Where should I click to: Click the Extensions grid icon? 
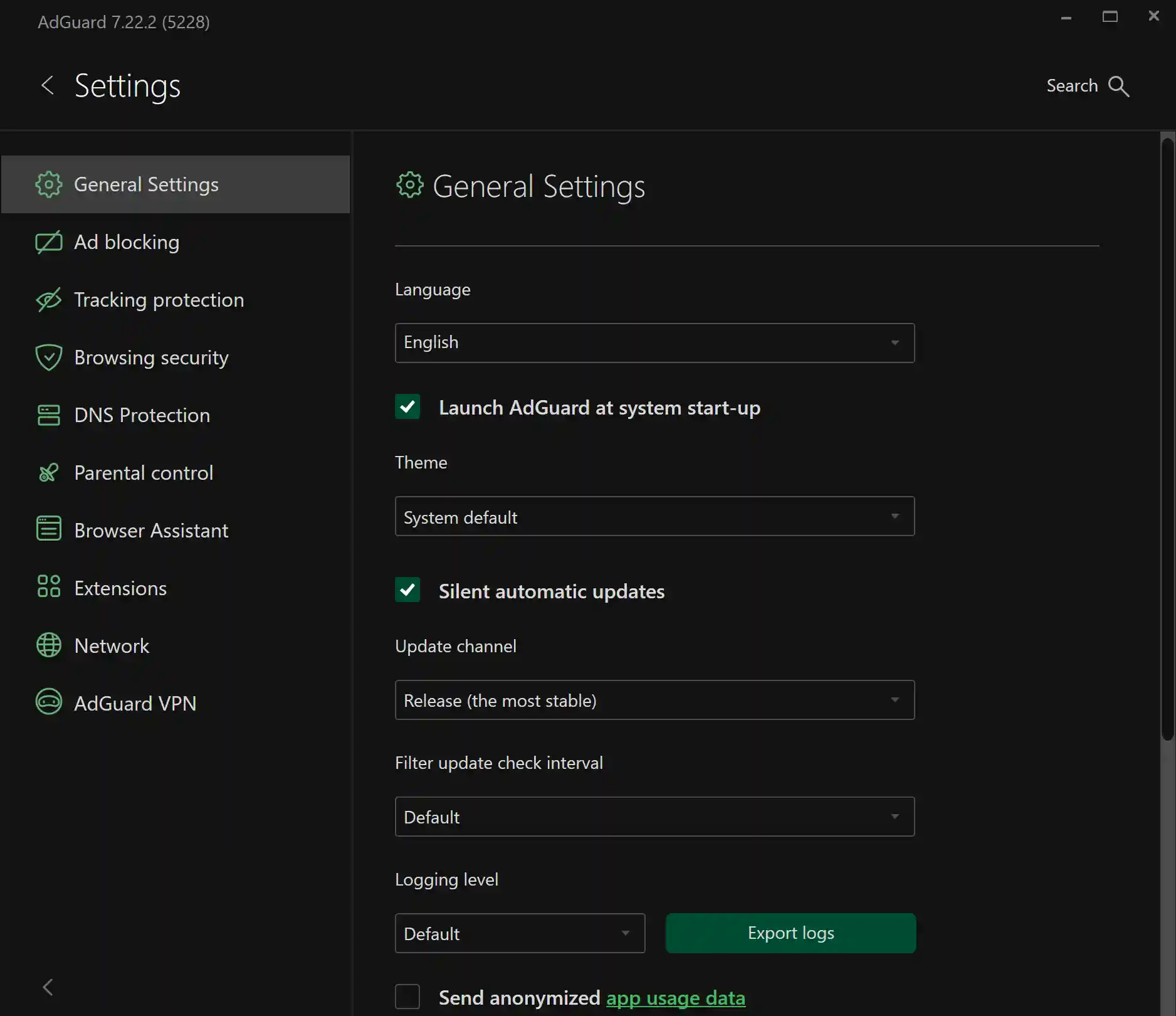pos(48,586)
